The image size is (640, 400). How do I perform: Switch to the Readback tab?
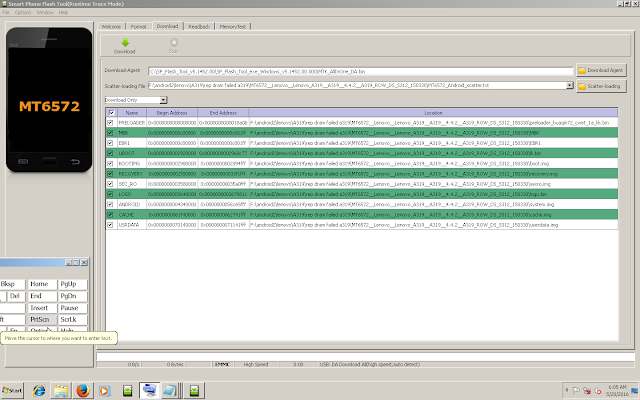(199, 27)
